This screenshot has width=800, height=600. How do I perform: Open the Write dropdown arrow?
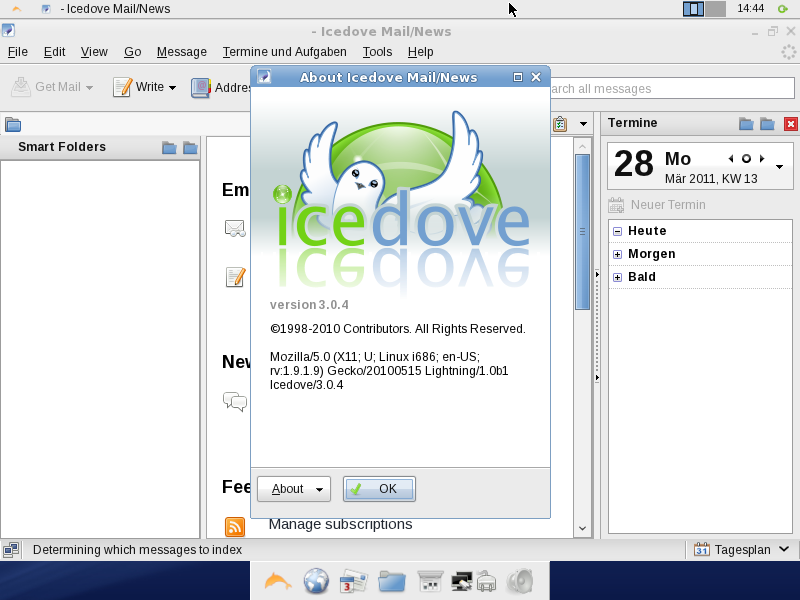(x=170, y=87)
